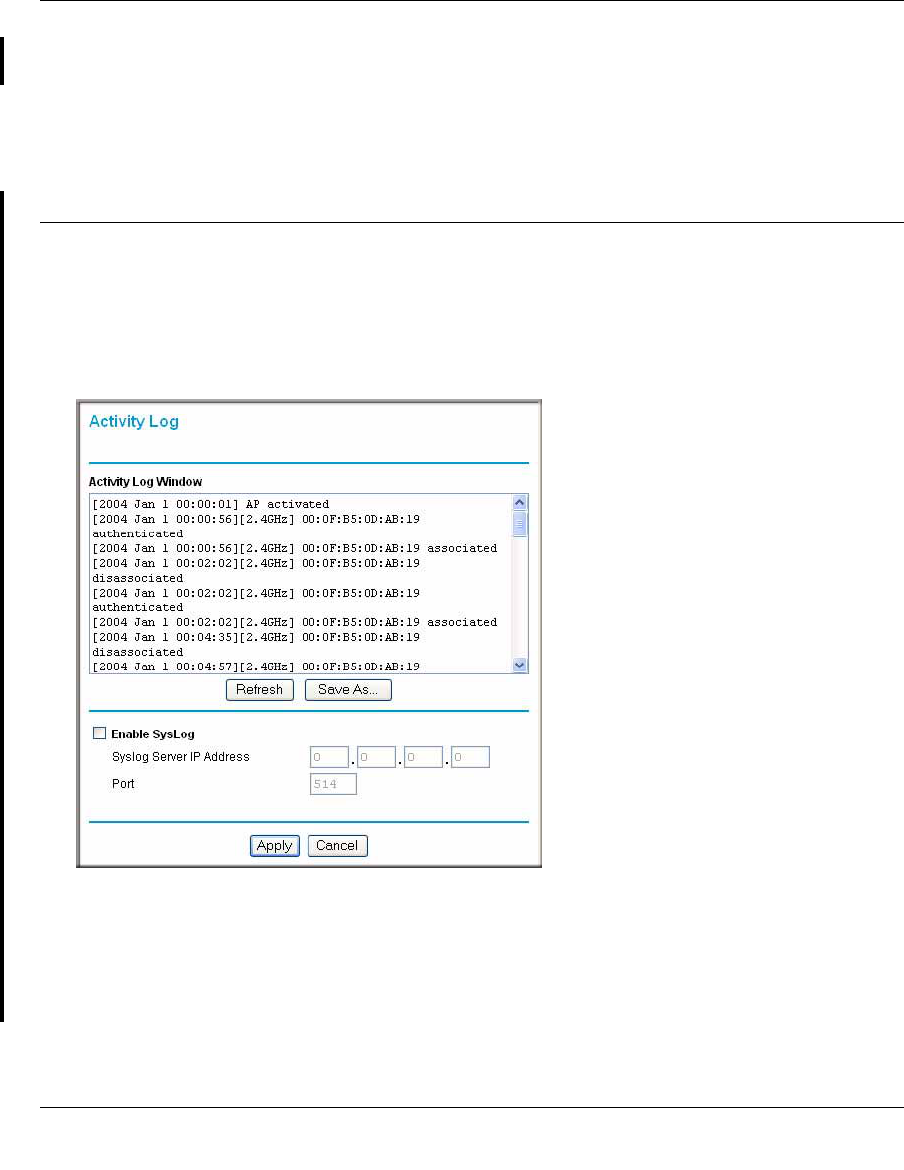Click the Cancel button
Screen dimensions: 904x1170
click(337, 845)
